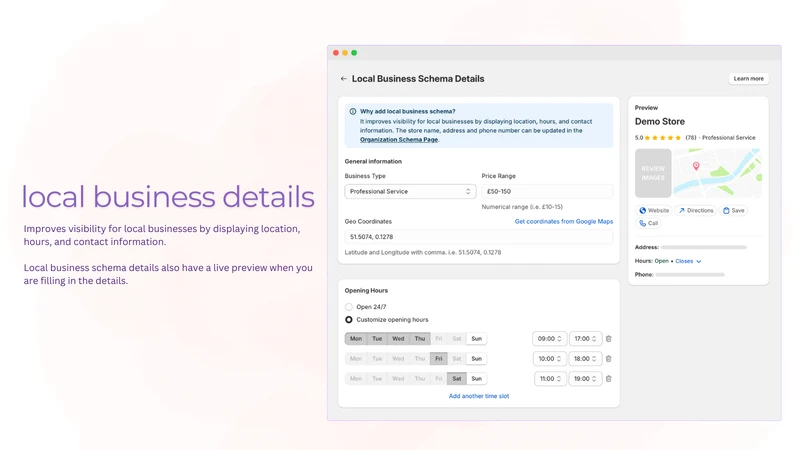Click the map thumbnail in preview

tap(717, 173)
